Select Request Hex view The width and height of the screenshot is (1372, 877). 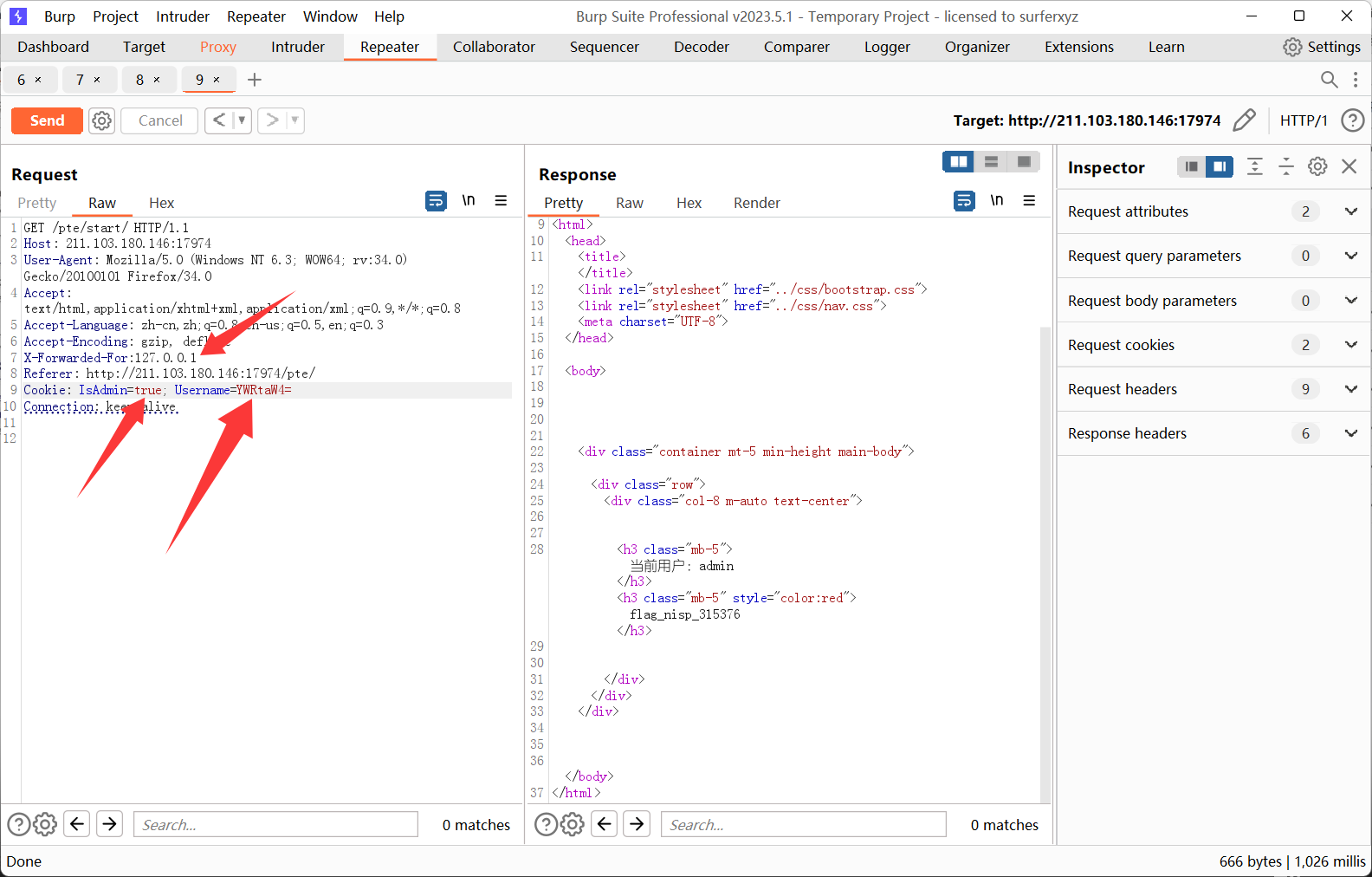[161, 203]
